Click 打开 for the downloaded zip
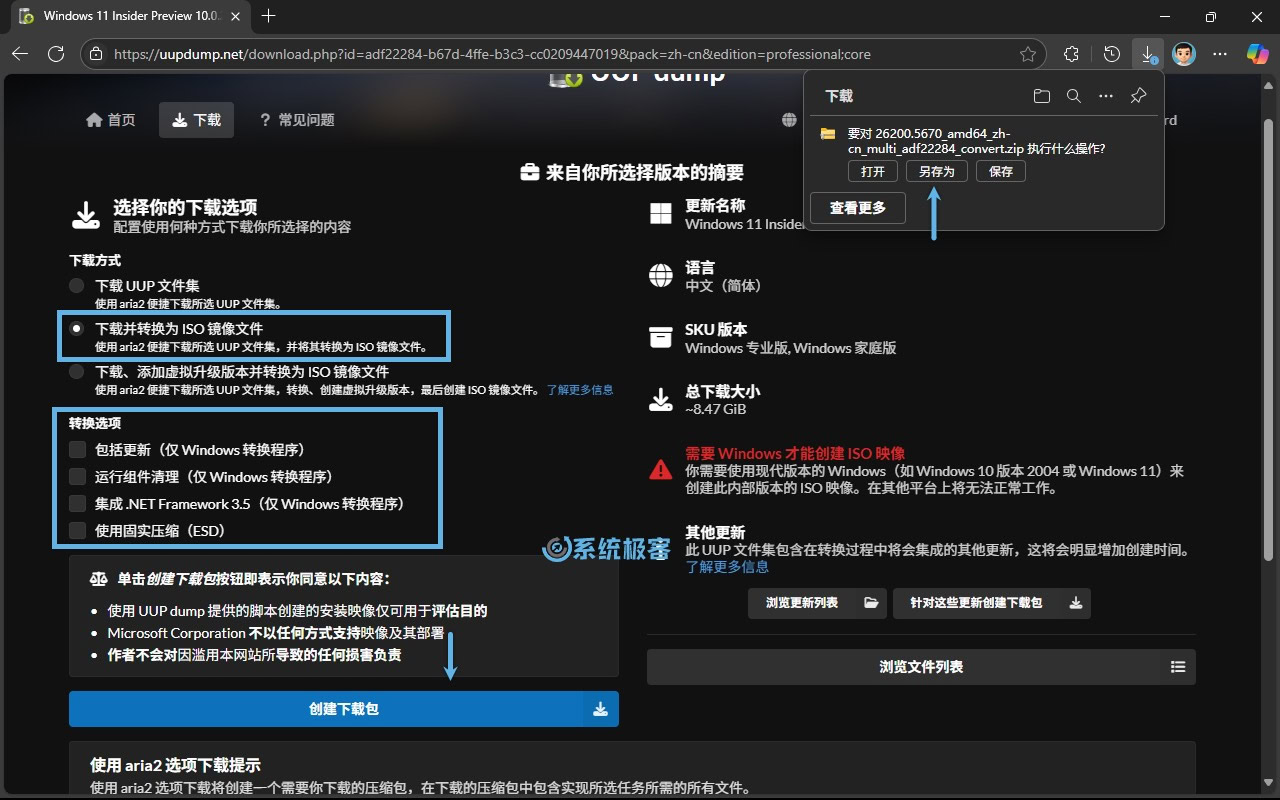 point(873,172)
